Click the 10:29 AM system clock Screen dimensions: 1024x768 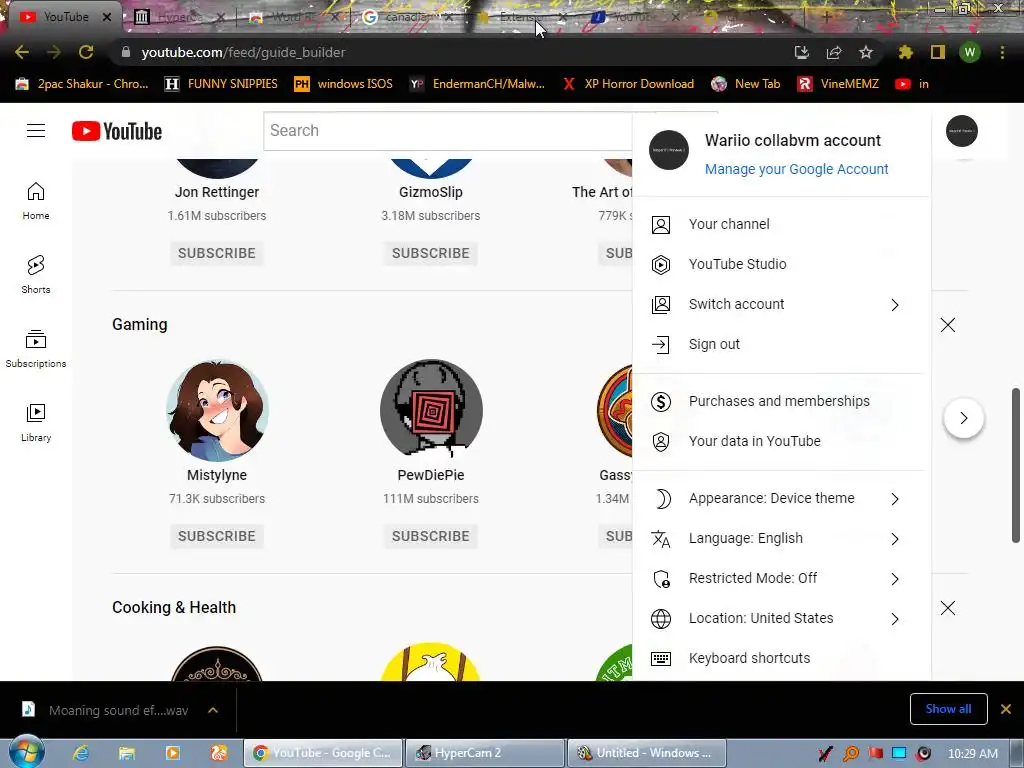pos(972,754)
